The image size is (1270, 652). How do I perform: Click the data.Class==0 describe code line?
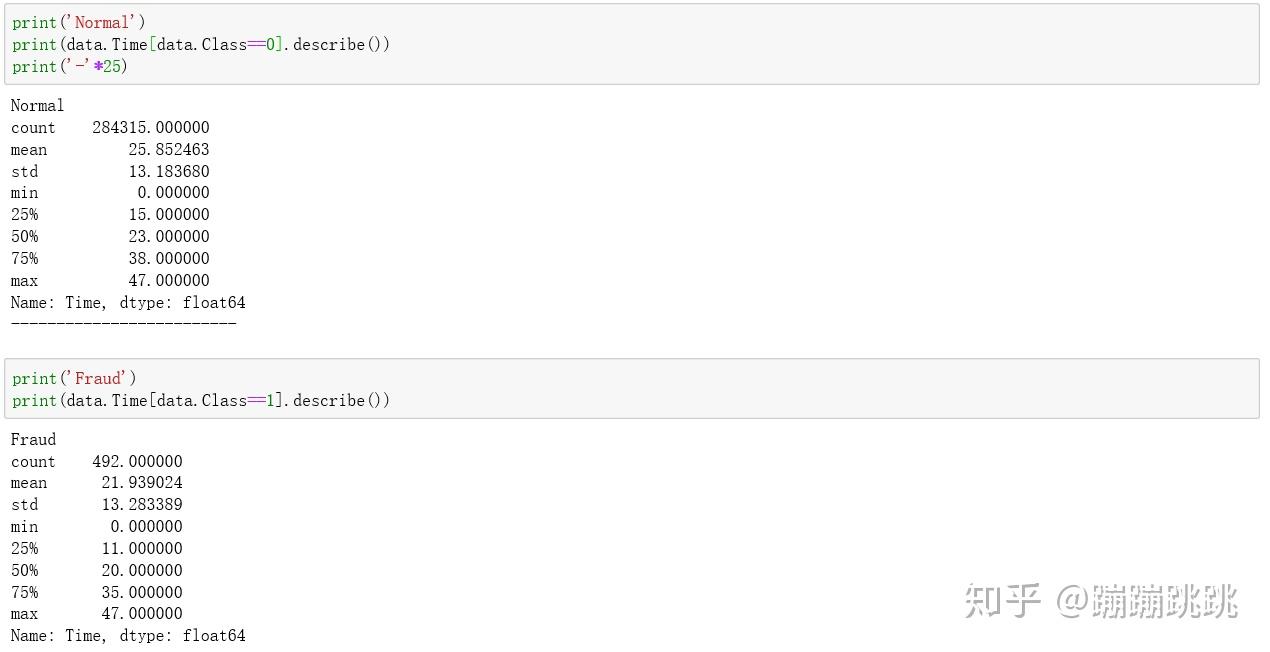pyautogui.click(x=200, y=44)
